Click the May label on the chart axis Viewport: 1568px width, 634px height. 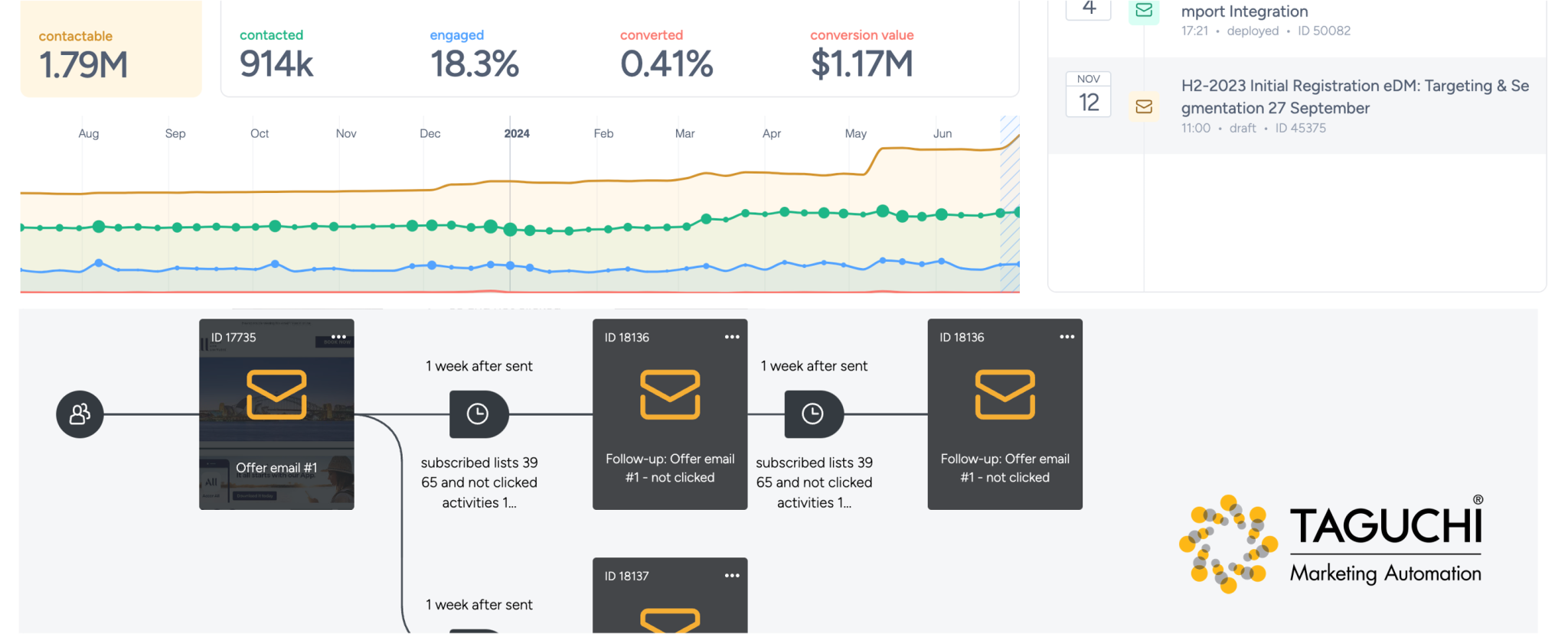[856, 133]
